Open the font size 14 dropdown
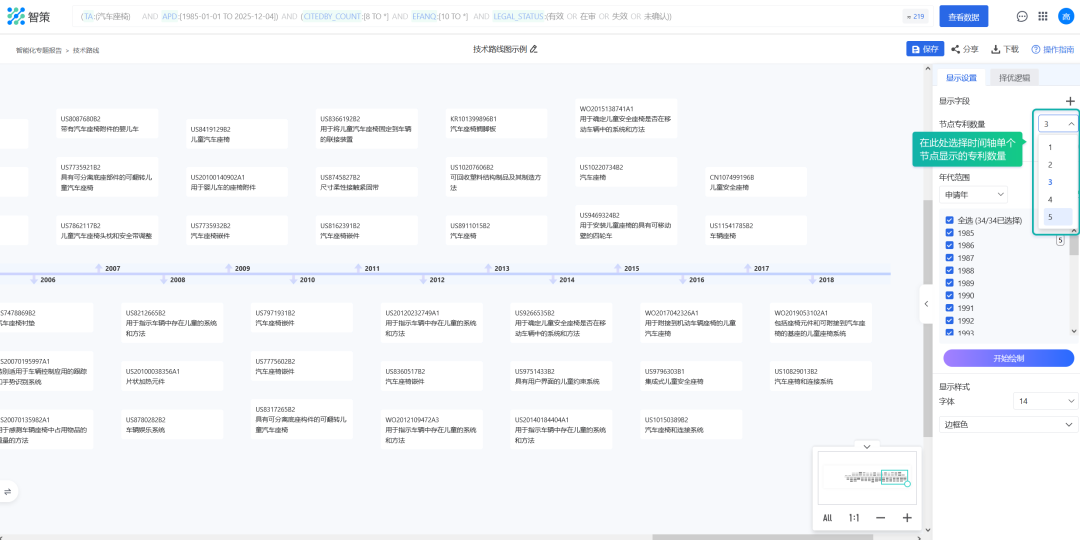Screen dimensions: 1080x540 1046,401
